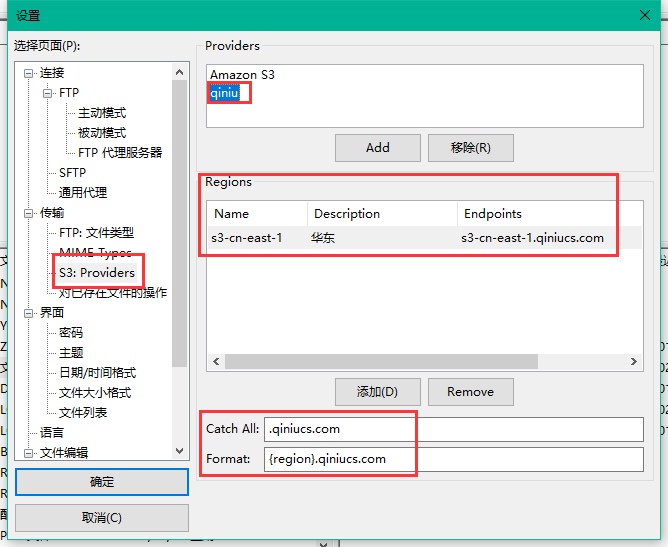Viewport: 668px width, 547px height.
Task: Click the Remove region button
Action: (x=470, y=391)
